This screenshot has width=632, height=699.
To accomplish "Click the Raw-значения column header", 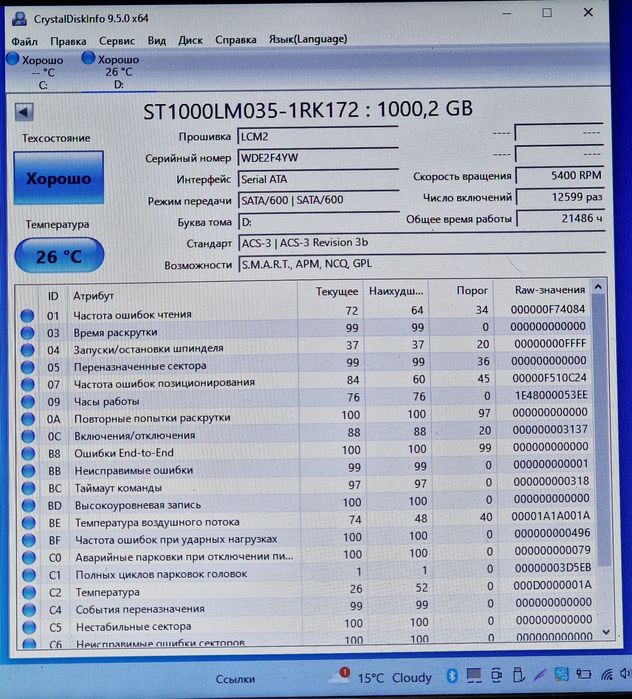I will 550,290.
